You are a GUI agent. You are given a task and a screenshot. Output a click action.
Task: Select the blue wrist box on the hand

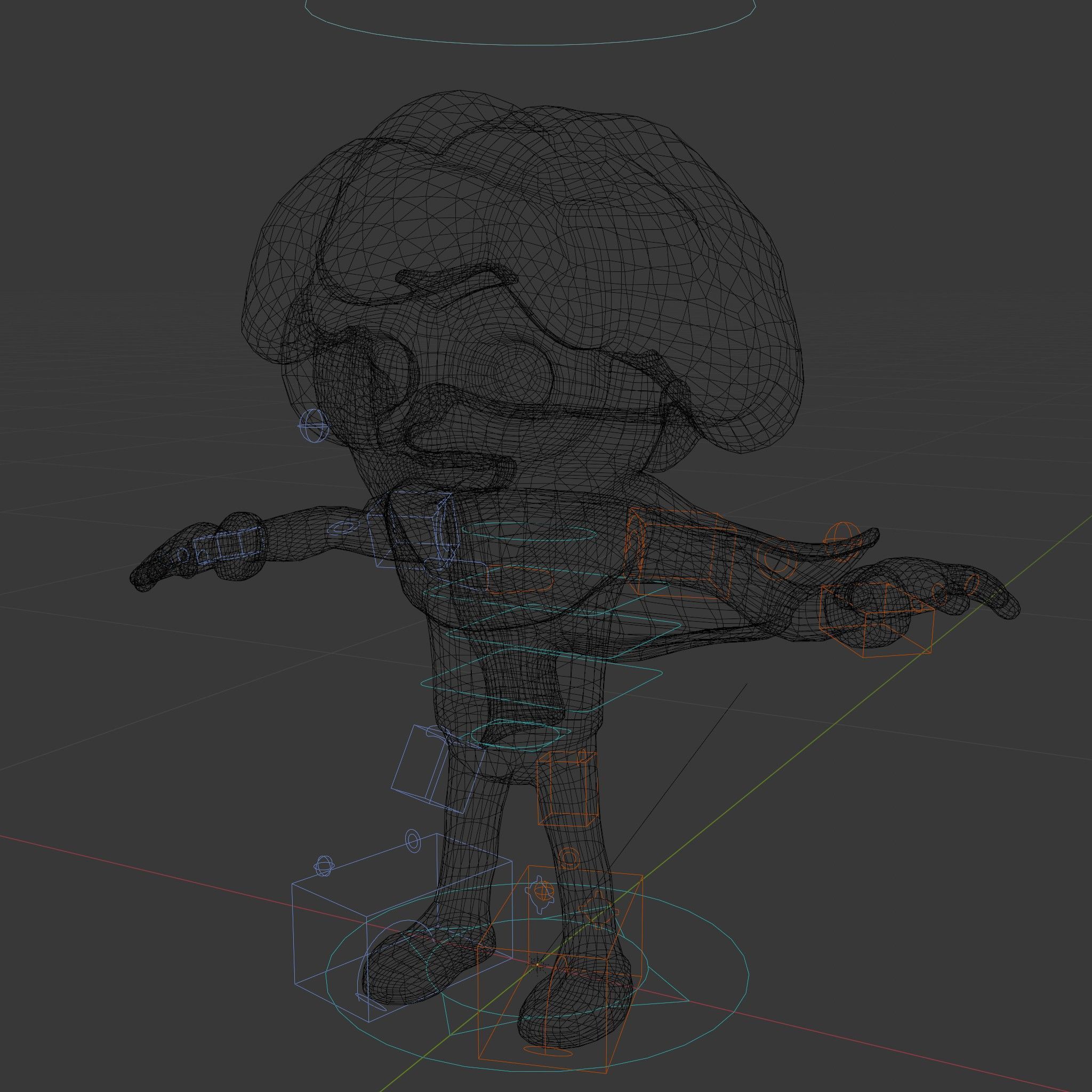229,547
